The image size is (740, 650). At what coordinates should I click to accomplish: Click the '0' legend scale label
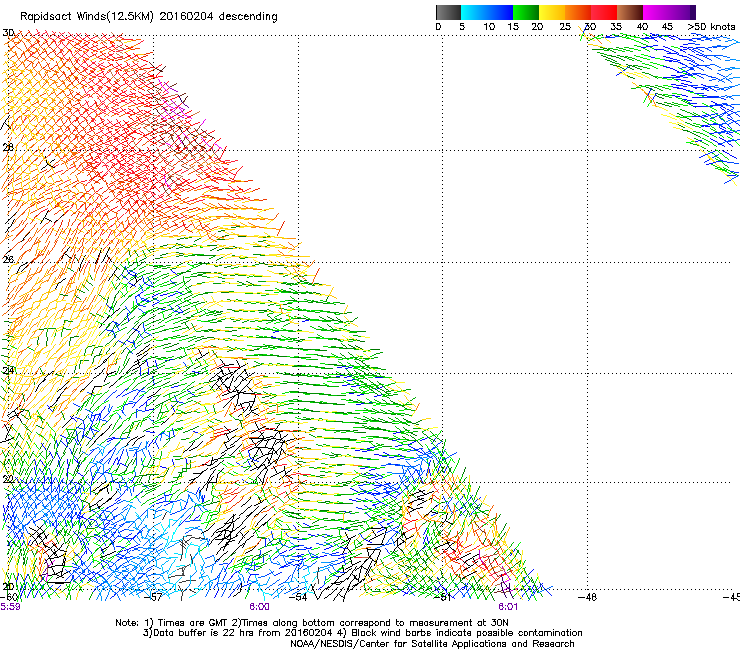[x=438, y=27]
